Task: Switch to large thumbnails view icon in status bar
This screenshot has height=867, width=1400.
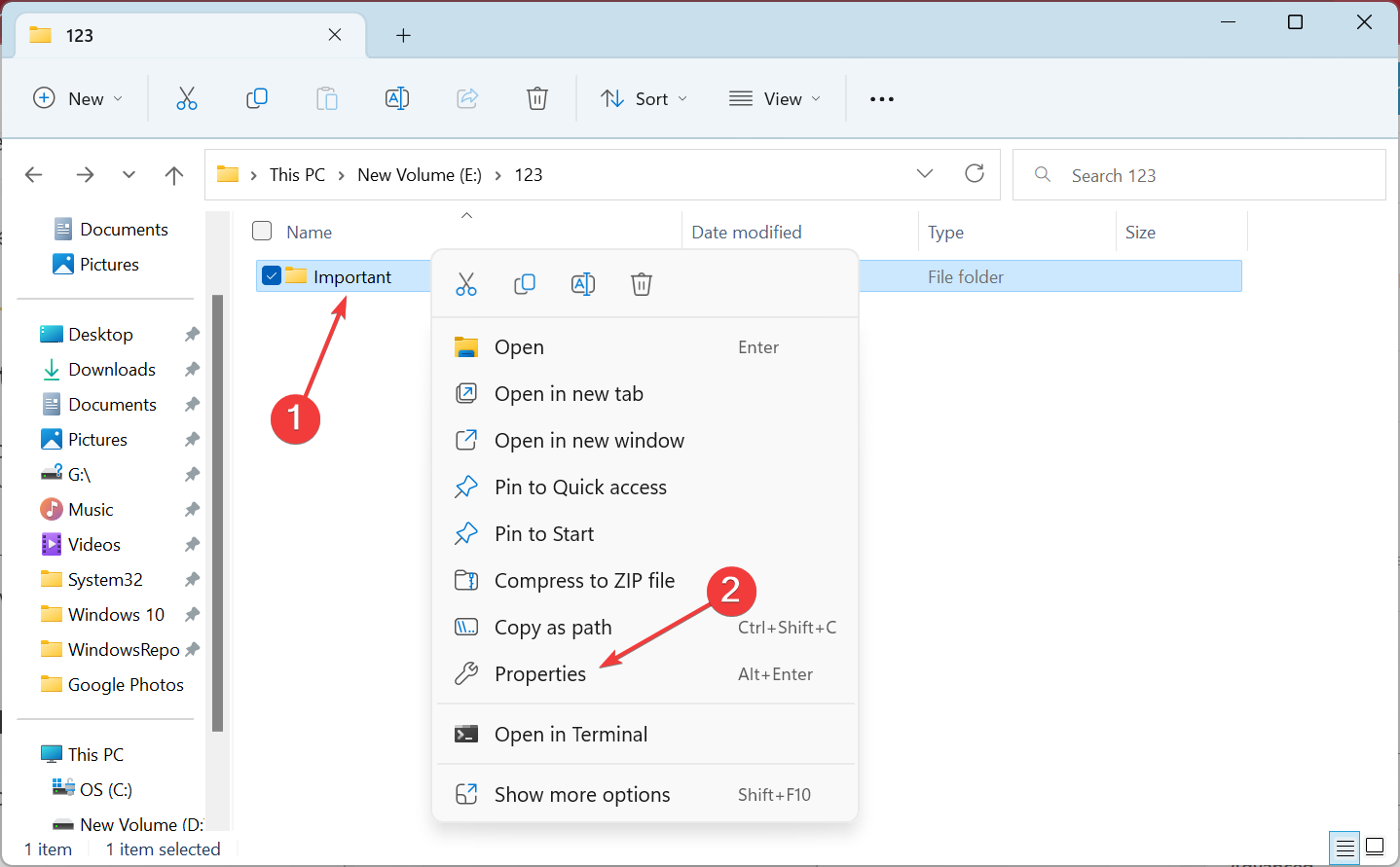Action: (x=1375, y=848)
